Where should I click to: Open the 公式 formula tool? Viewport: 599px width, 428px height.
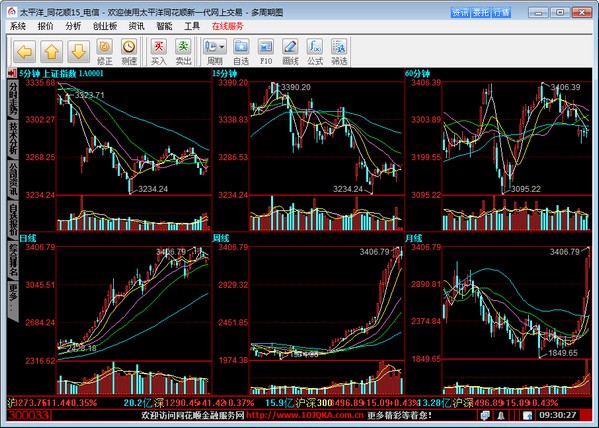(315, 52)
